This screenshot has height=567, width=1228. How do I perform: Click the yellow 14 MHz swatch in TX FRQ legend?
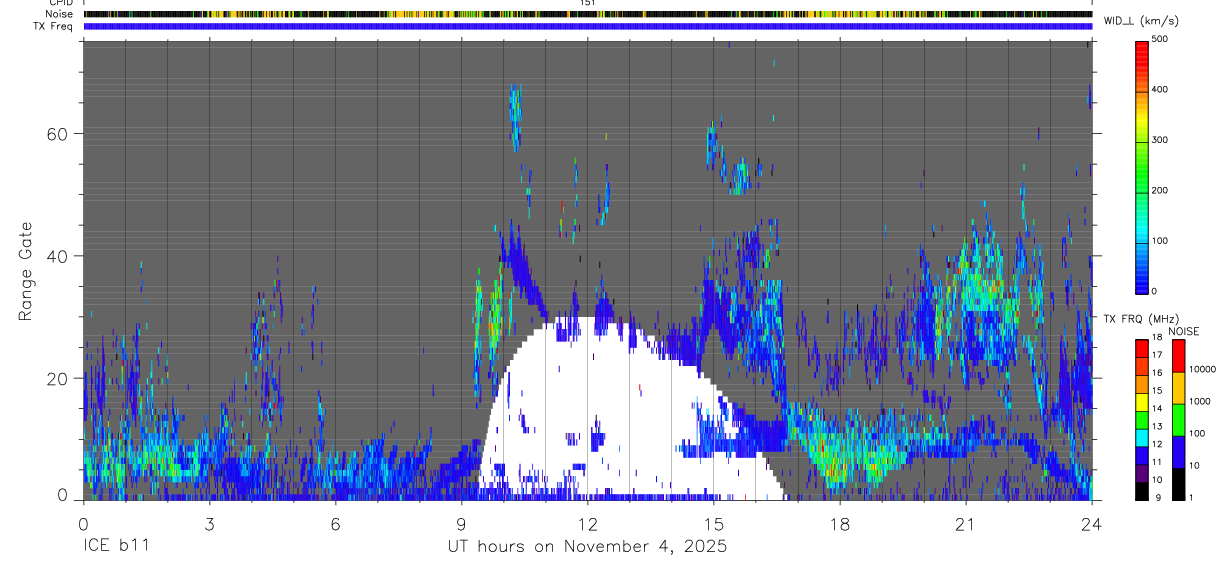tap(1141, 403)
